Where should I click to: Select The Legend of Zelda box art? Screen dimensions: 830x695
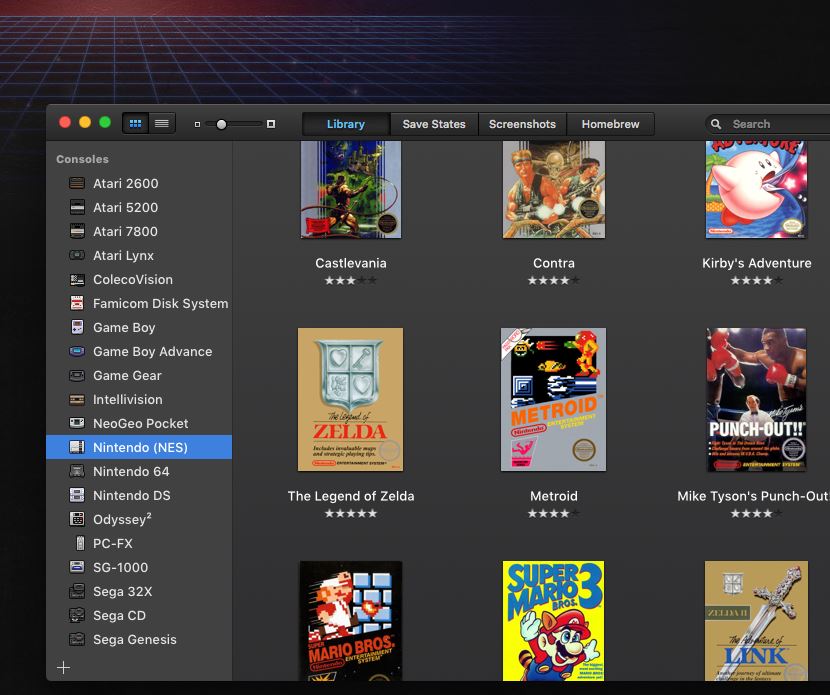click(x=350, y=400)
